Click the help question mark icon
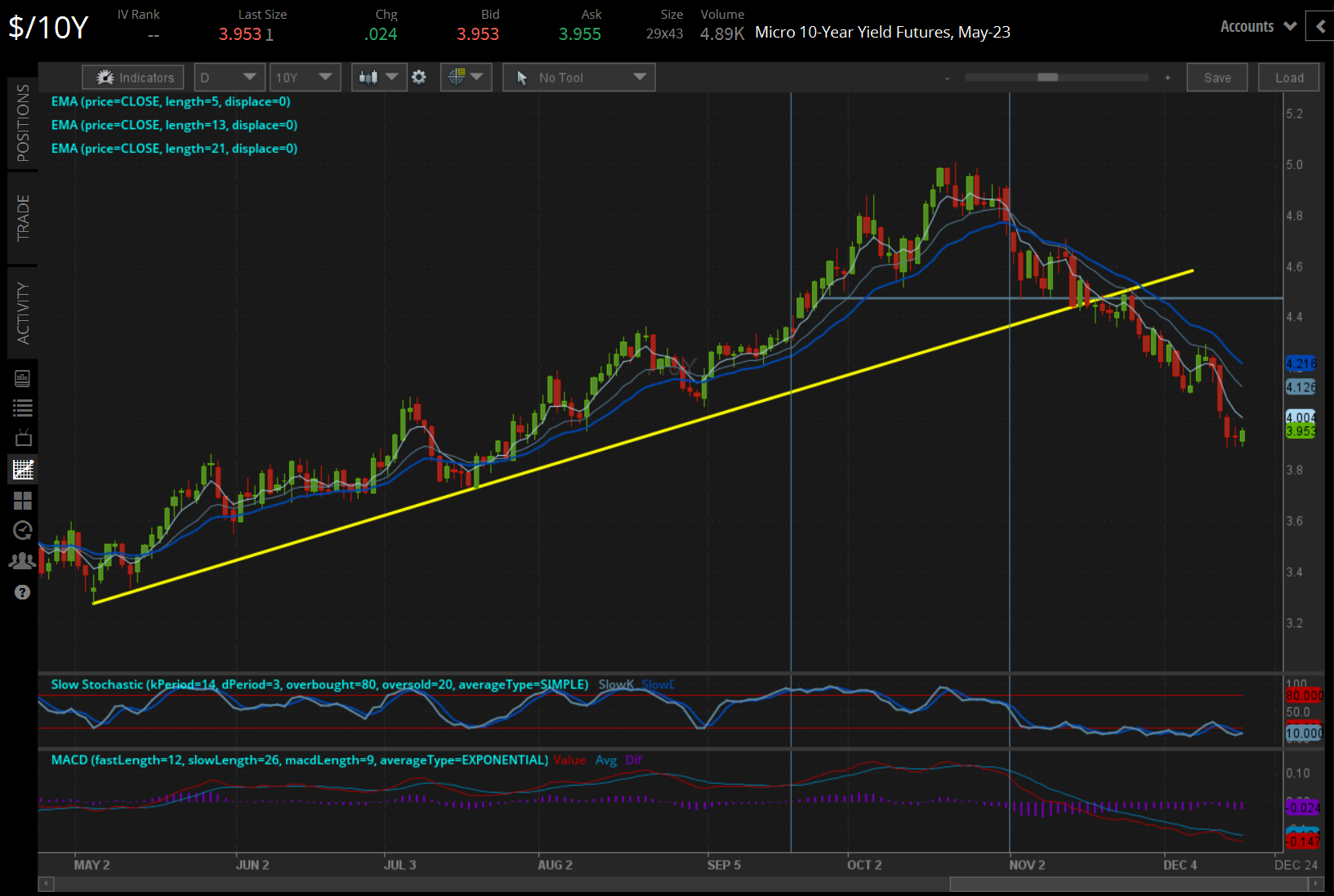 click(22, 591)
